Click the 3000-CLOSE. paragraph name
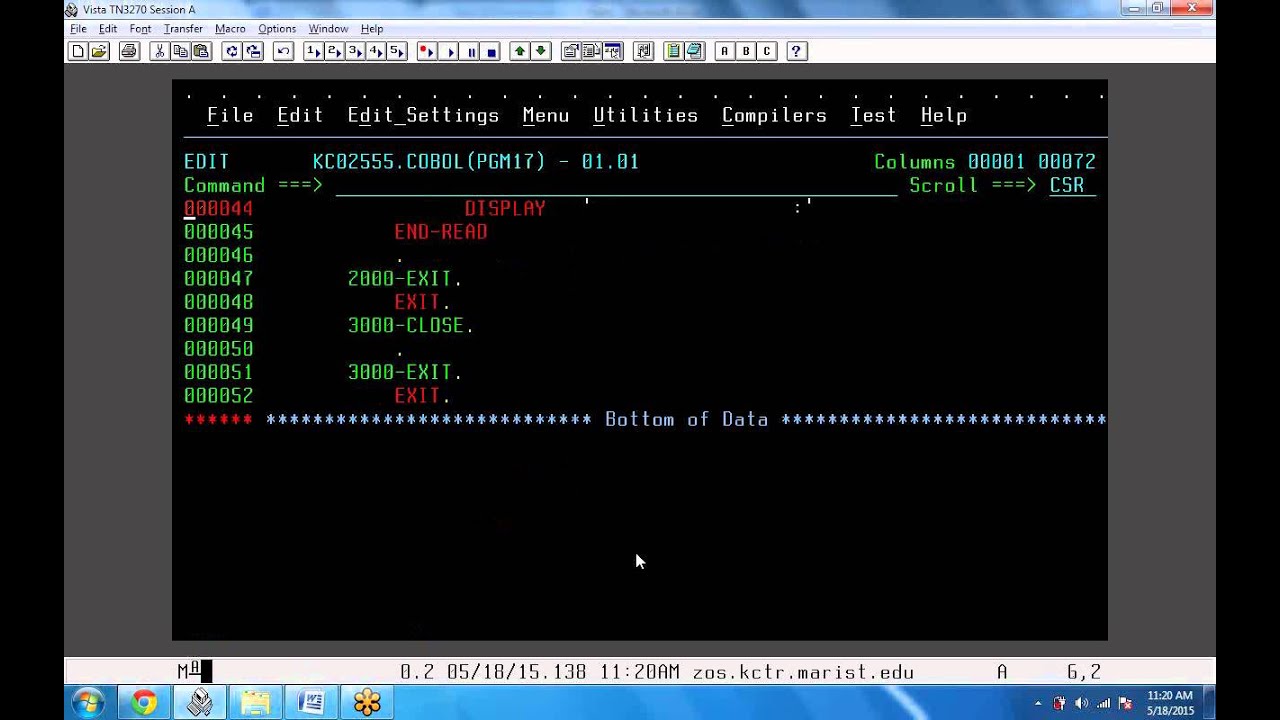Screen dimensions: 1280x720 (411, 326)
